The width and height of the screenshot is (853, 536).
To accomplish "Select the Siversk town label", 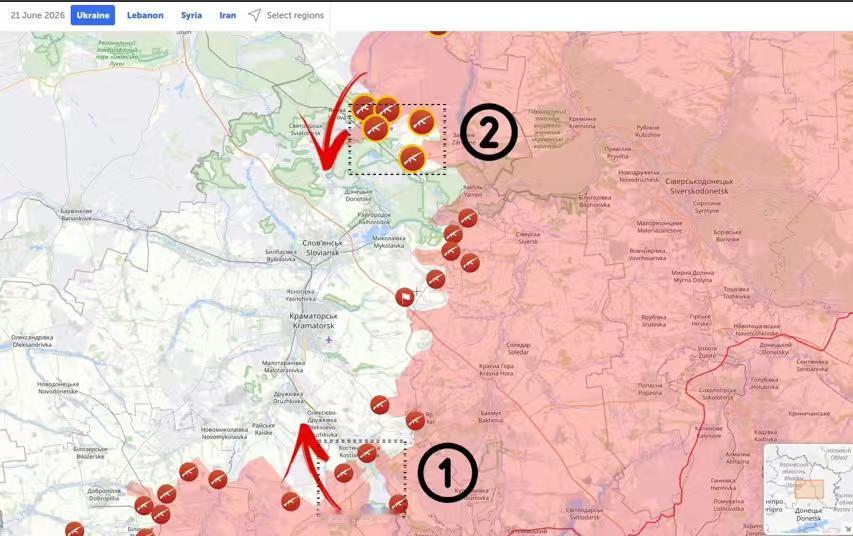I will coord(528,238).
